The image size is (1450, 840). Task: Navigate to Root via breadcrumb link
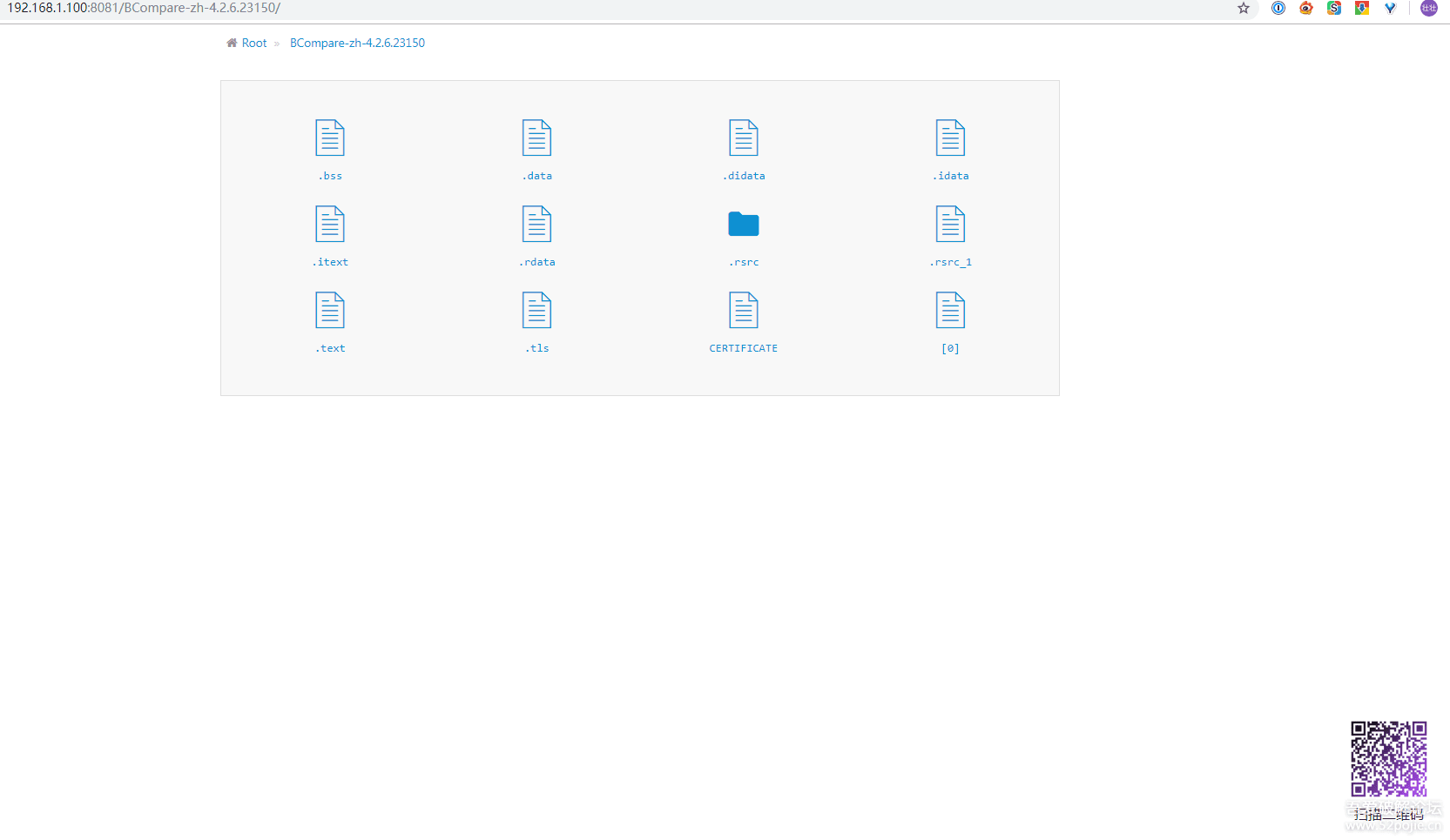click(x=253, y=42)
